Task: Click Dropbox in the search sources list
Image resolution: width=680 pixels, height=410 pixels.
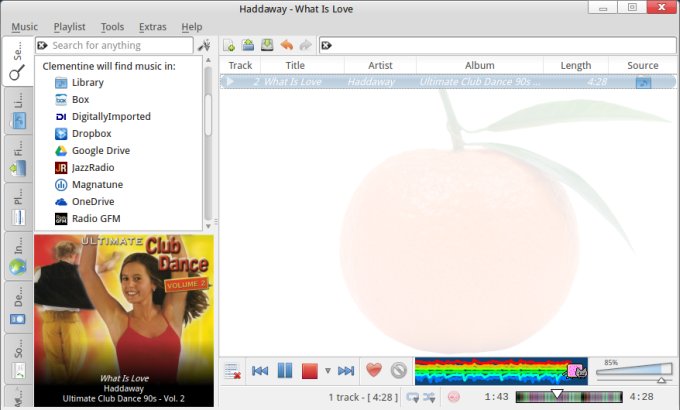Action: click(83, 133)
